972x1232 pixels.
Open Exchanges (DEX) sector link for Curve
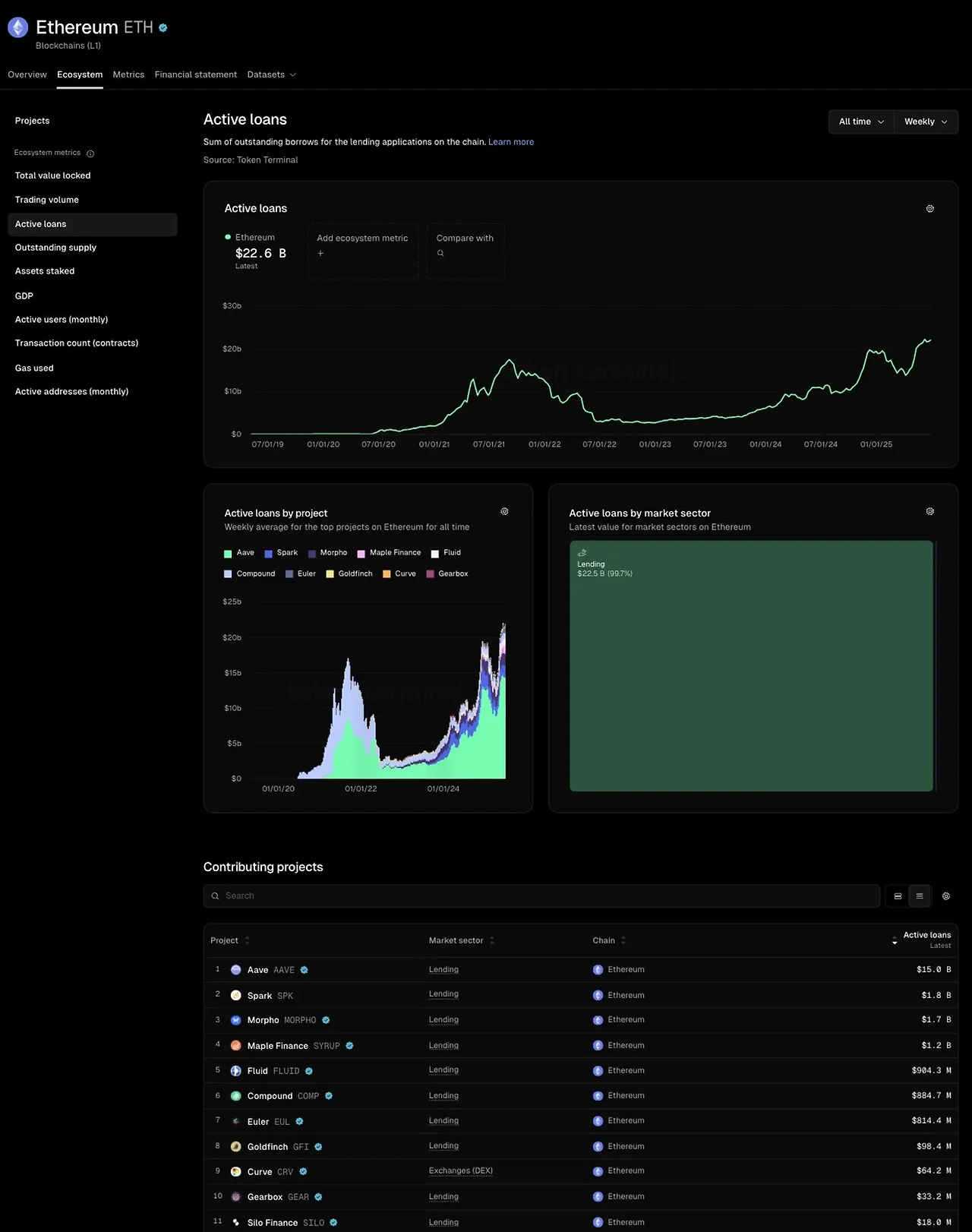tap(461, 1171)
